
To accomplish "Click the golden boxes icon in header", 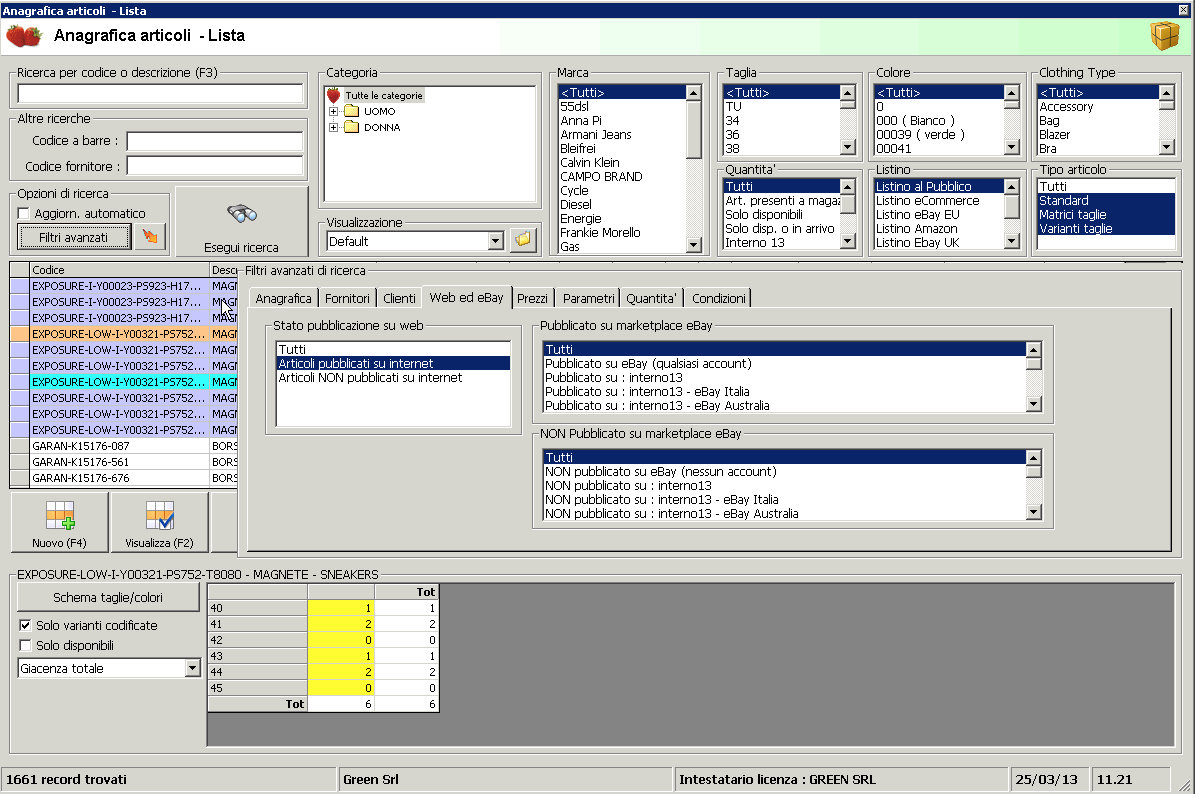I will coord(1164,36).
